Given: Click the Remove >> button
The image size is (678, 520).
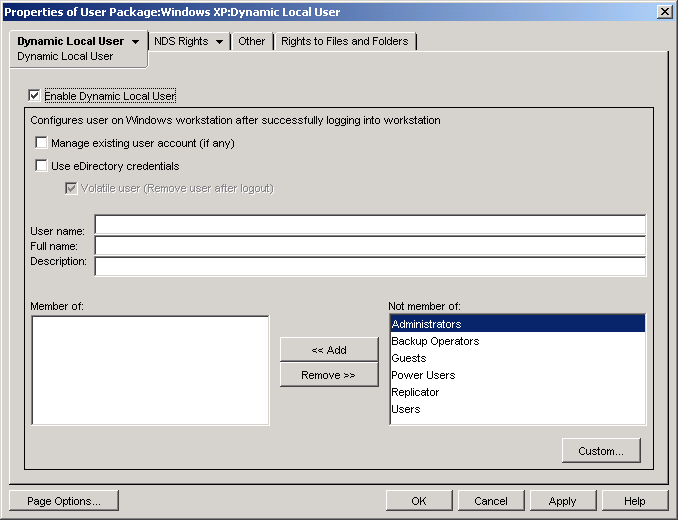Looking at the screenshot, I should click(x=329, y=375).
